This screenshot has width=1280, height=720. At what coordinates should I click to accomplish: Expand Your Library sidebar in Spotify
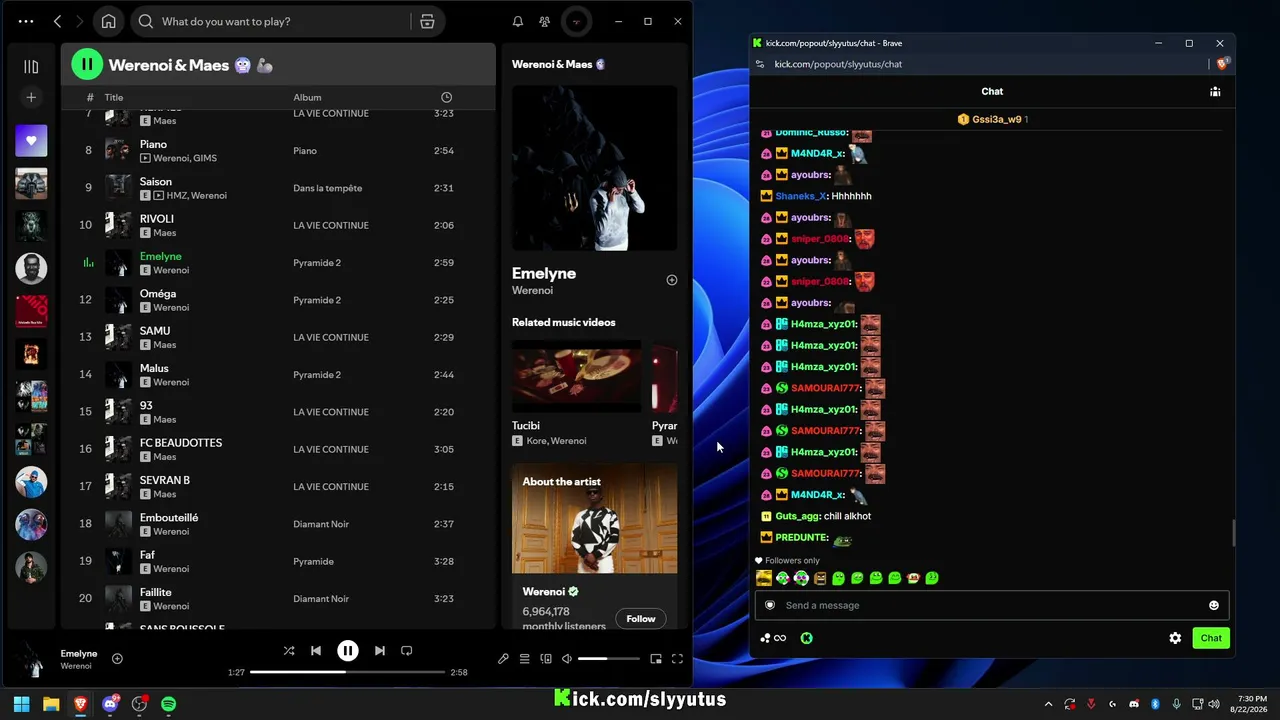(x=31, y=67)
